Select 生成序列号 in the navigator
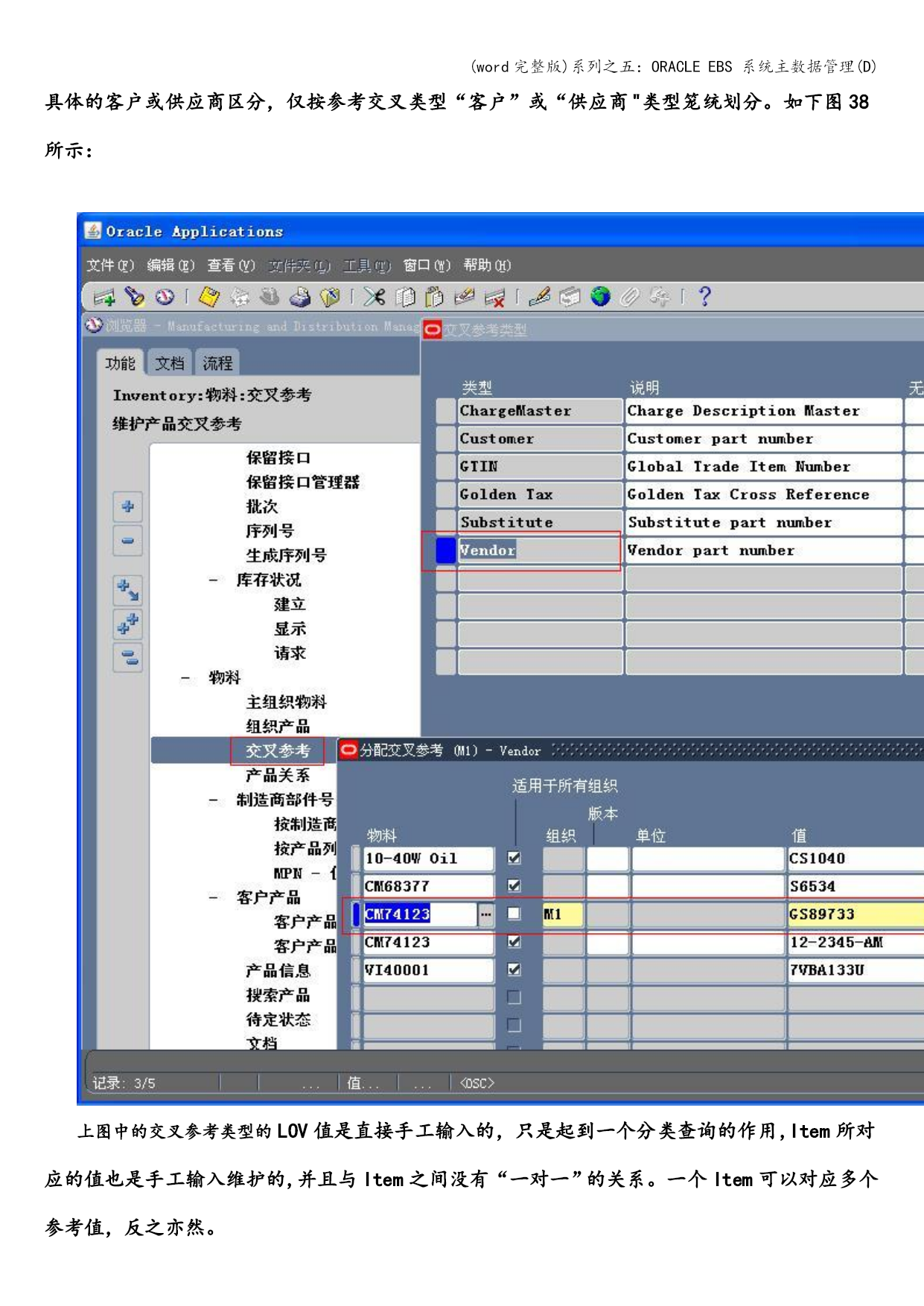The height and width of the screenshot is (1306, 924). click(x=287, y=555)
